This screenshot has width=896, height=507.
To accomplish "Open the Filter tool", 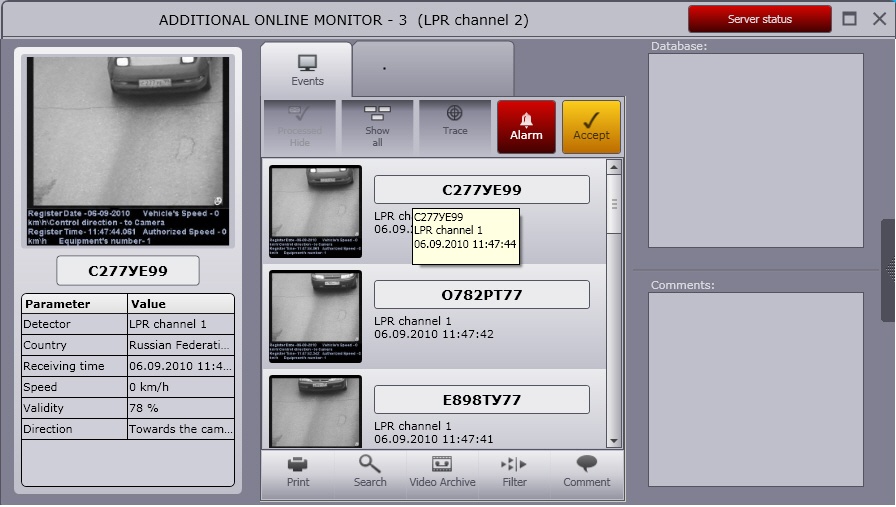I will [514, 472].
